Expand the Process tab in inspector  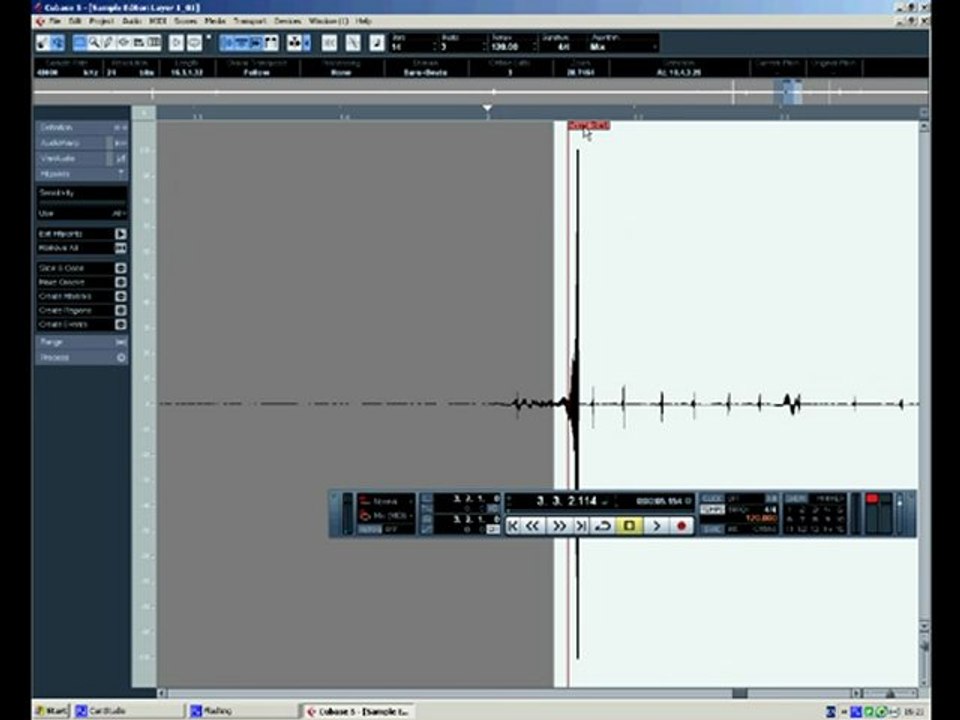(x=81, y=358)
